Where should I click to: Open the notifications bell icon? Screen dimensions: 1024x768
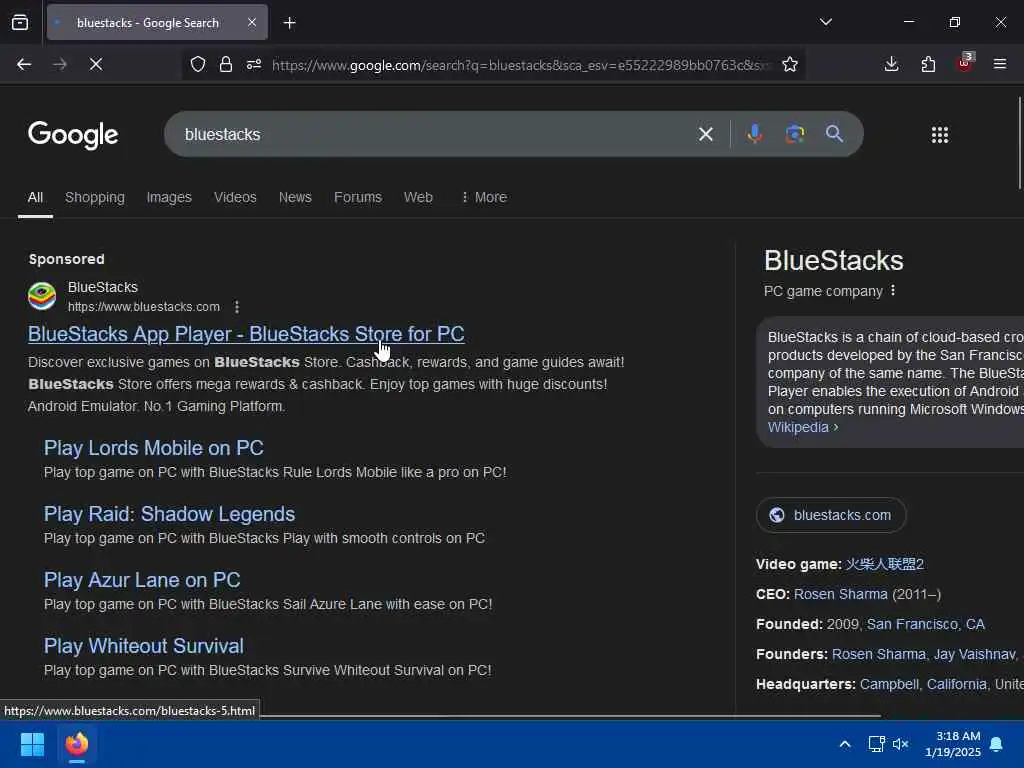point(997,744)
